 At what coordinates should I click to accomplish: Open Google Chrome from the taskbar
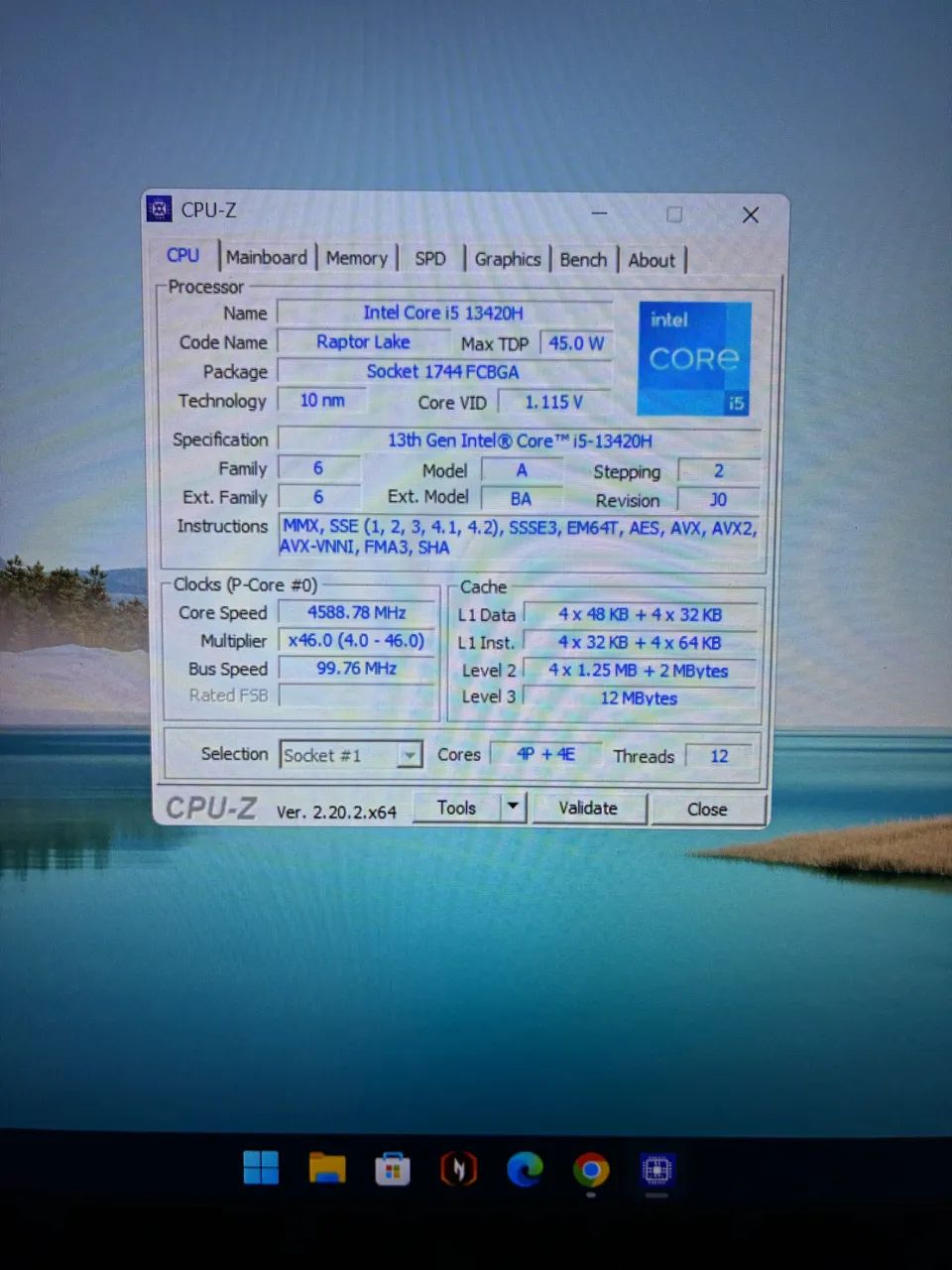click(x=591, y=1171)
